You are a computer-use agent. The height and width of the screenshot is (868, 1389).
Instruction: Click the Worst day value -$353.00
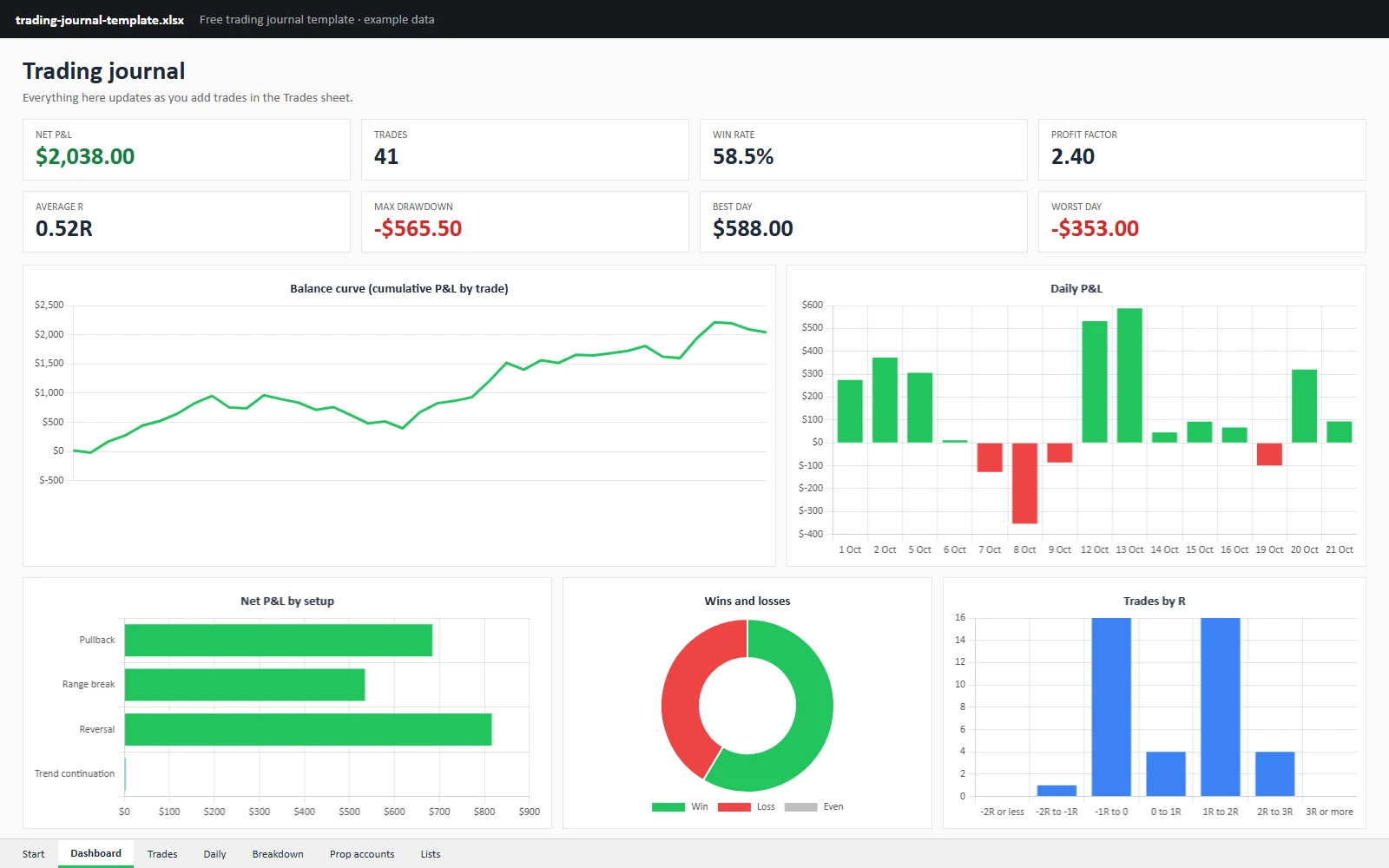coord(1095,229)
